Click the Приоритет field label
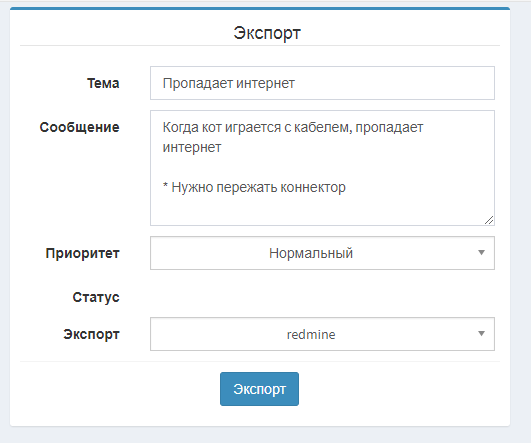This screenshot has width=531, height=443. pos(83,253)
